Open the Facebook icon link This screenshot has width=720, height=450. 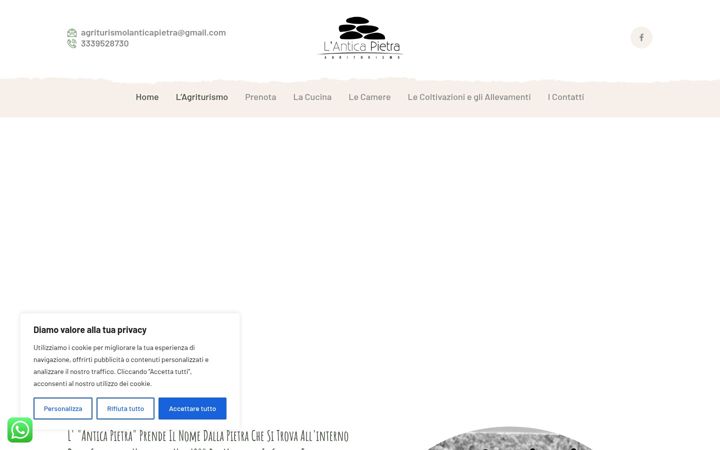tap(641, 38)
